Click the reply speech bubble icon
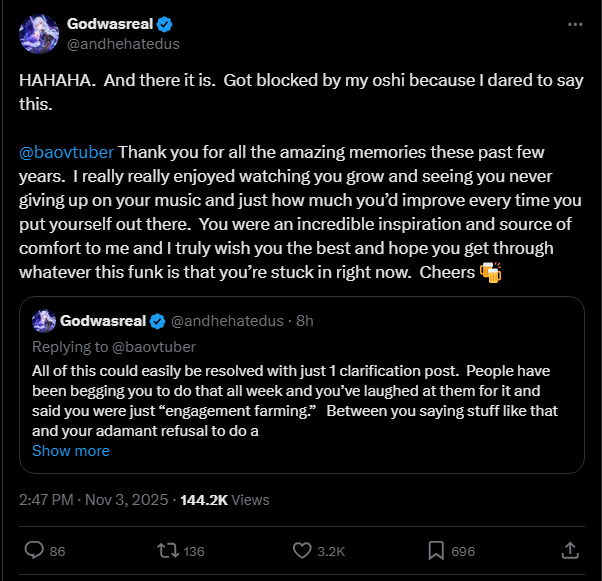The width and height of the screenshot is (602, 581). [33, 550]
